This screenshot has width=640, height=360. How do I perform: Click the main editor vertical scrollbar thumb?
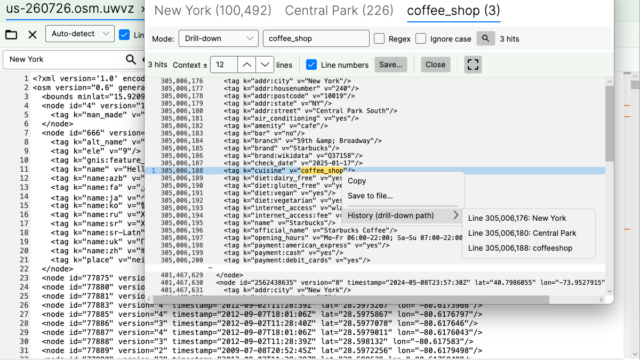coord(635,84)
